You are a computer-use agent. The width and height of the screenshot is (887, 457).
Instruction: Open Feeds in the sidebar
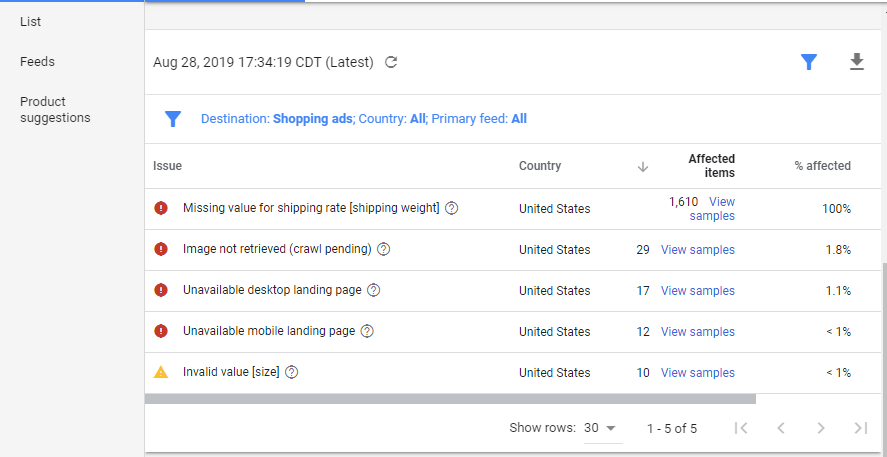point(38,62)
